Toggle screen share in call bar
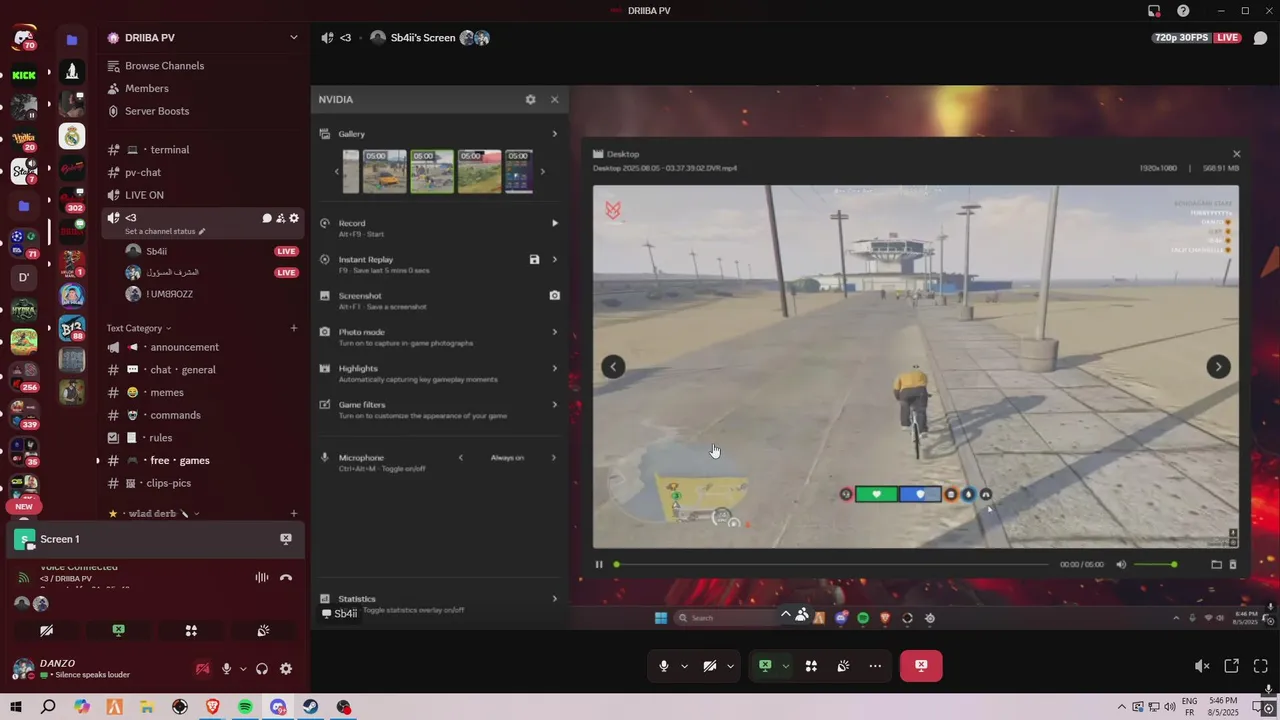Viewport: 1280px width, 720px height. click(x=765, y=666)
